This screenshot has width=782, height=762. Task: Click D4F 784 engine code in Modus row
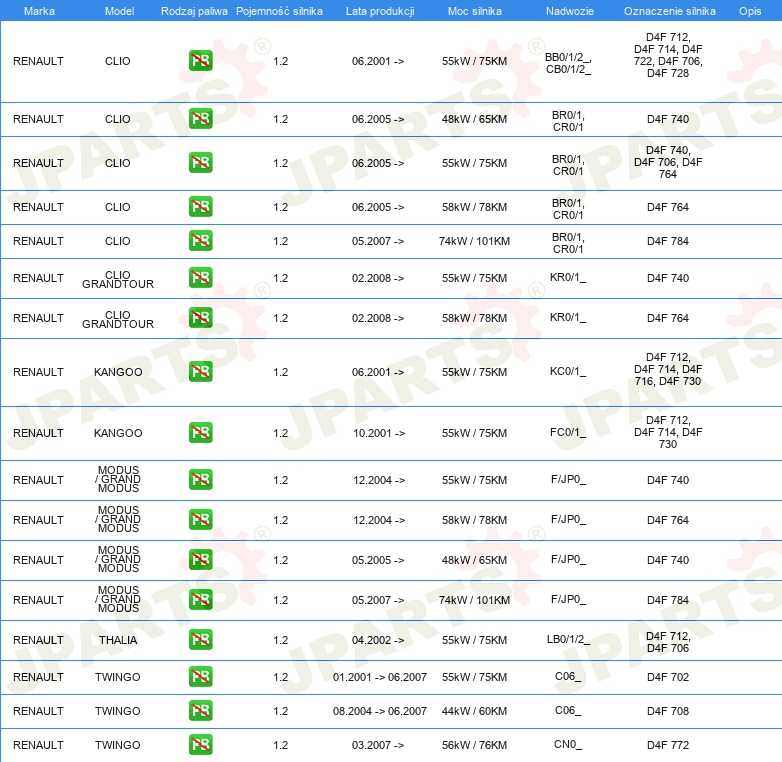click(x=668, y=600)
